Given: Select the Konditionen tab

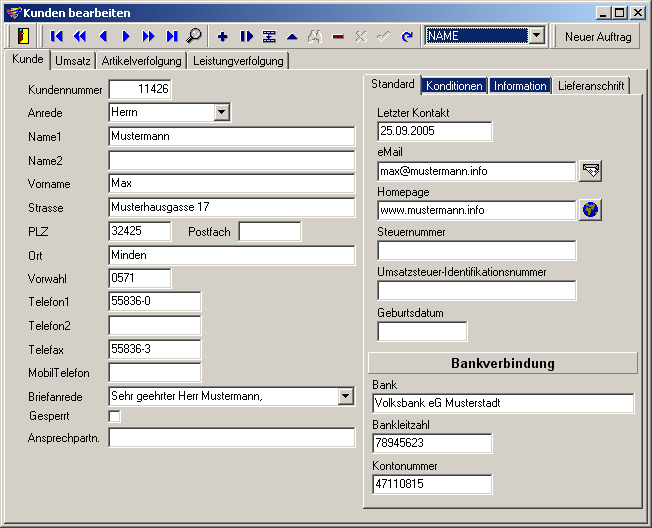Looking at the screenshot, I should point(454,86).
